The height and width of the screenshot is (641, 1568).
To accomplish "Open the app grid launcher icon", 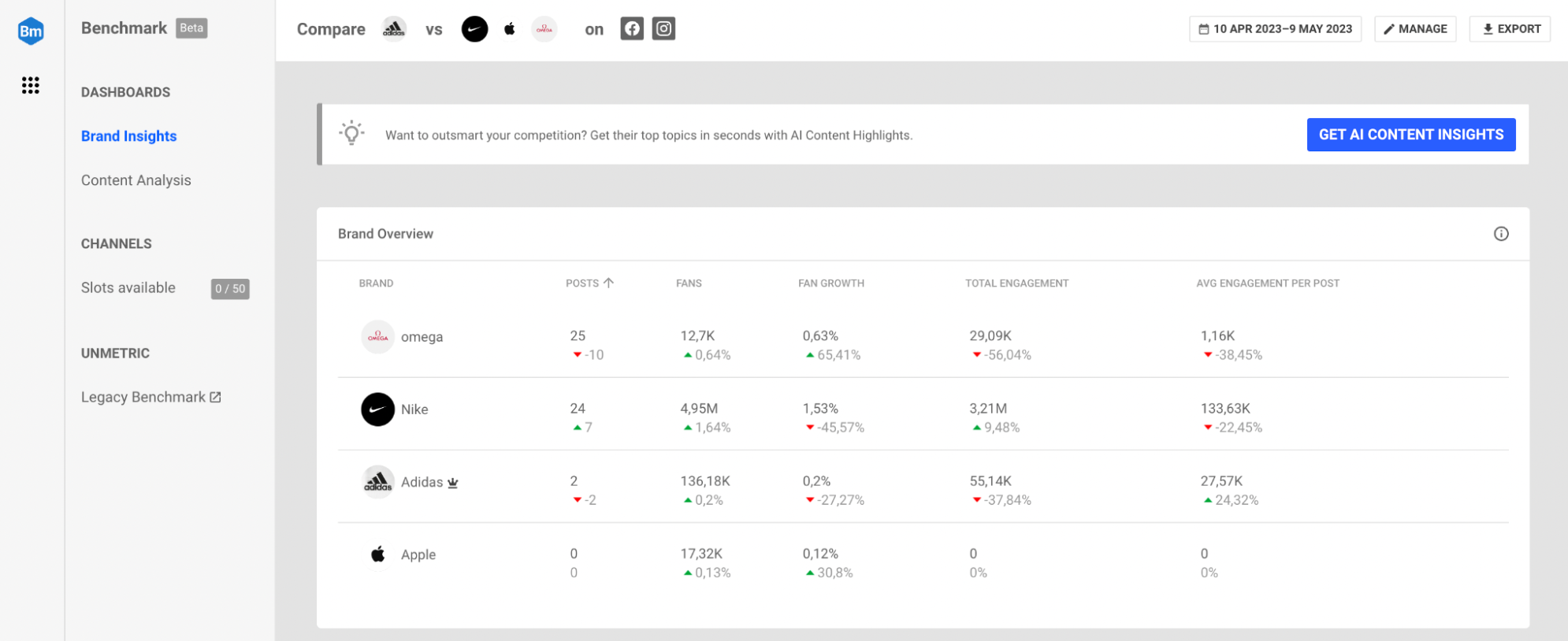I will (x=31, y=85).
